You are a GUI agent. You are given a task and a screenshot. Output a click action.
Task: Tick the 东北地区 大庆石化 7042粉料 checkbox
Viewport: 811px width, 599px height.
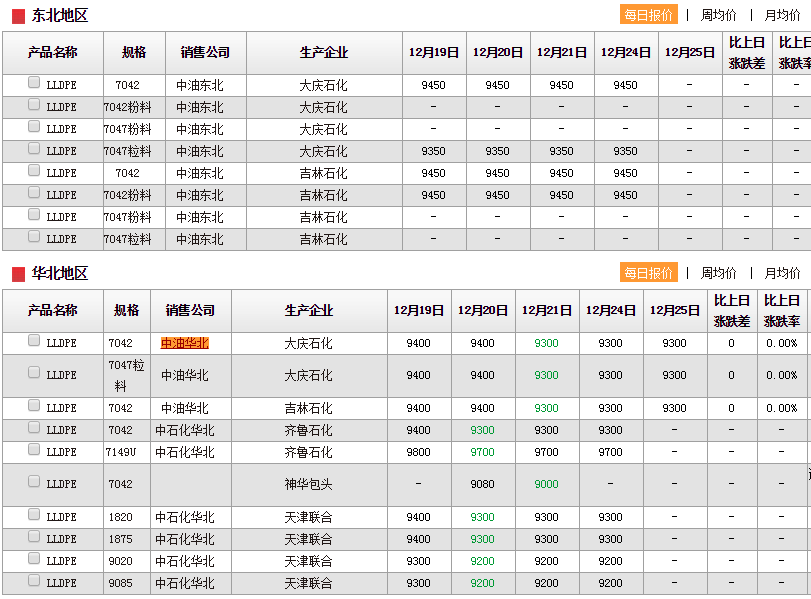pyautogui.click(x=34, y=104)
